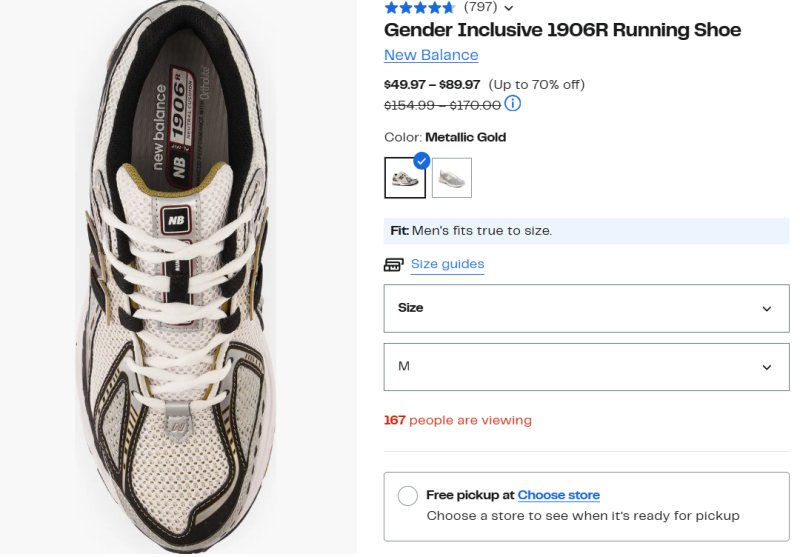Expand the reviews chevron beside (797)
800x557 pixels.
tap(509, 8)
